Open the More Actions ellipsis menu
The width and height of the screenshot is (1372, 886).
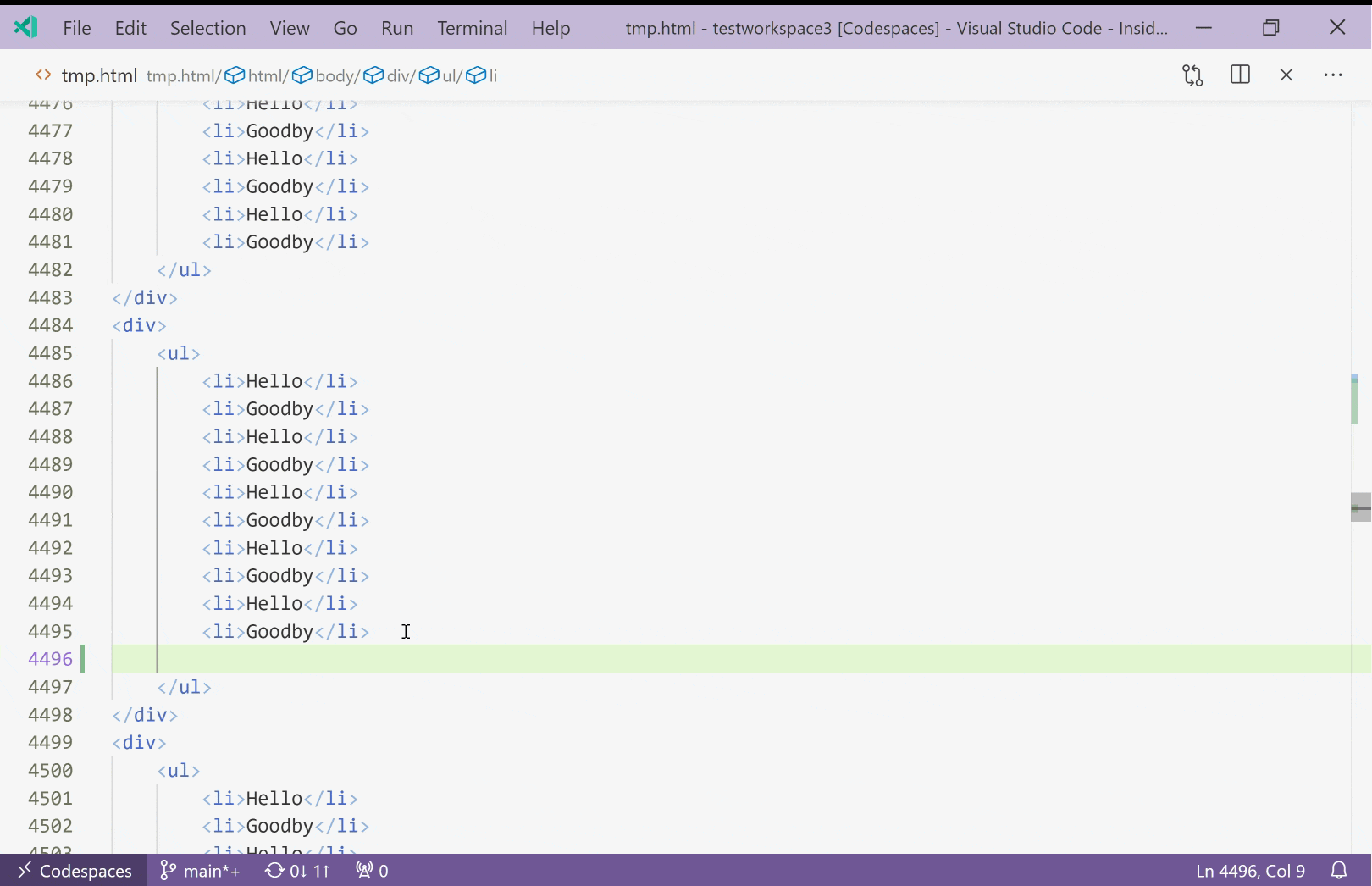1333,75
